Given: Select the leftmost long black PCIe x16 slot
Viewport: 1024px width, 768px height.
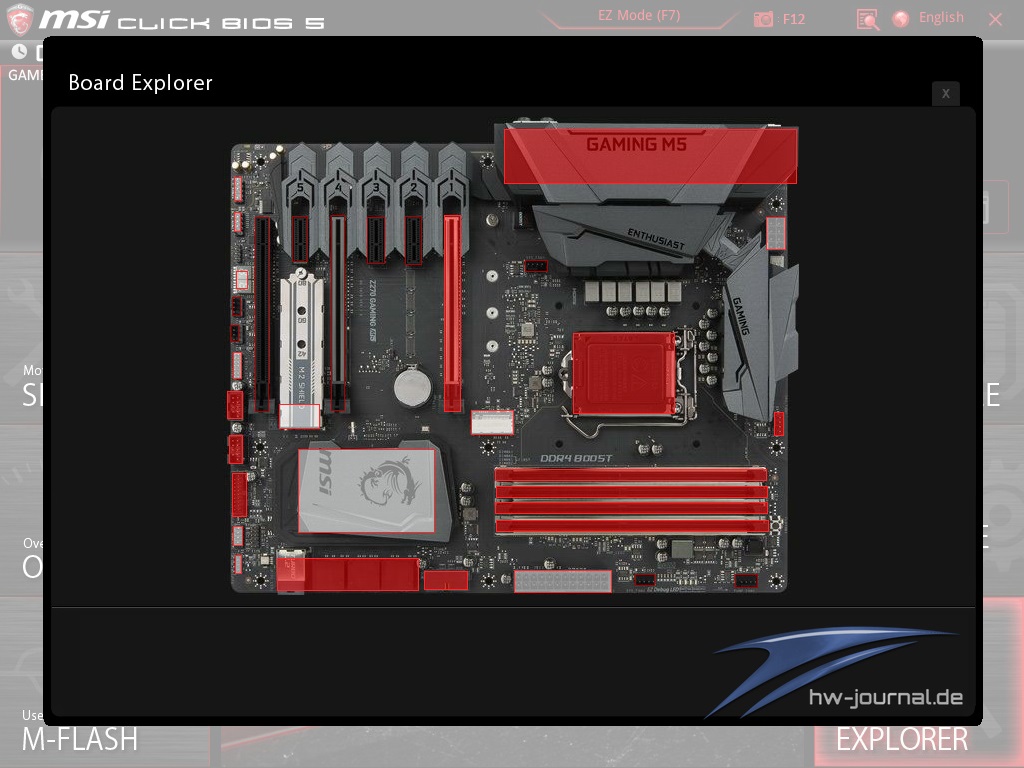Looking at the screenshot, I should [x=262, y=313].
